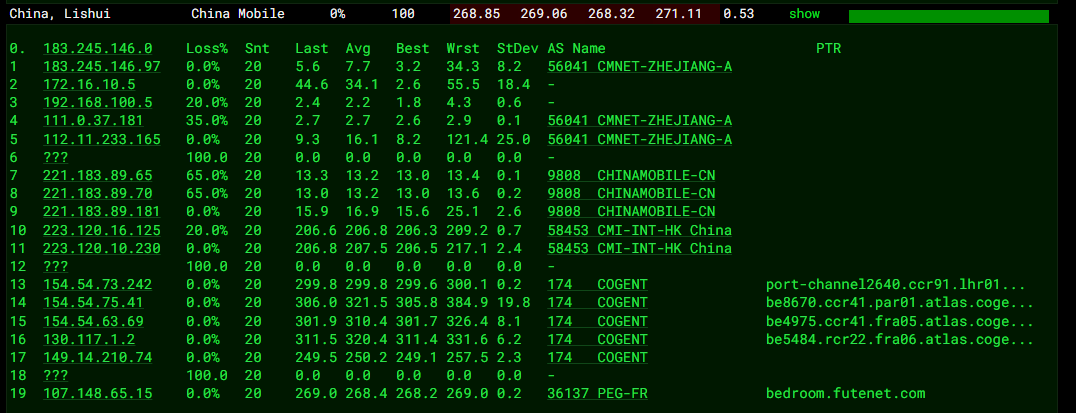Click the ??? link in hop 12
The height and width of the screenshot is (413, 1076).
click(56, 266)
